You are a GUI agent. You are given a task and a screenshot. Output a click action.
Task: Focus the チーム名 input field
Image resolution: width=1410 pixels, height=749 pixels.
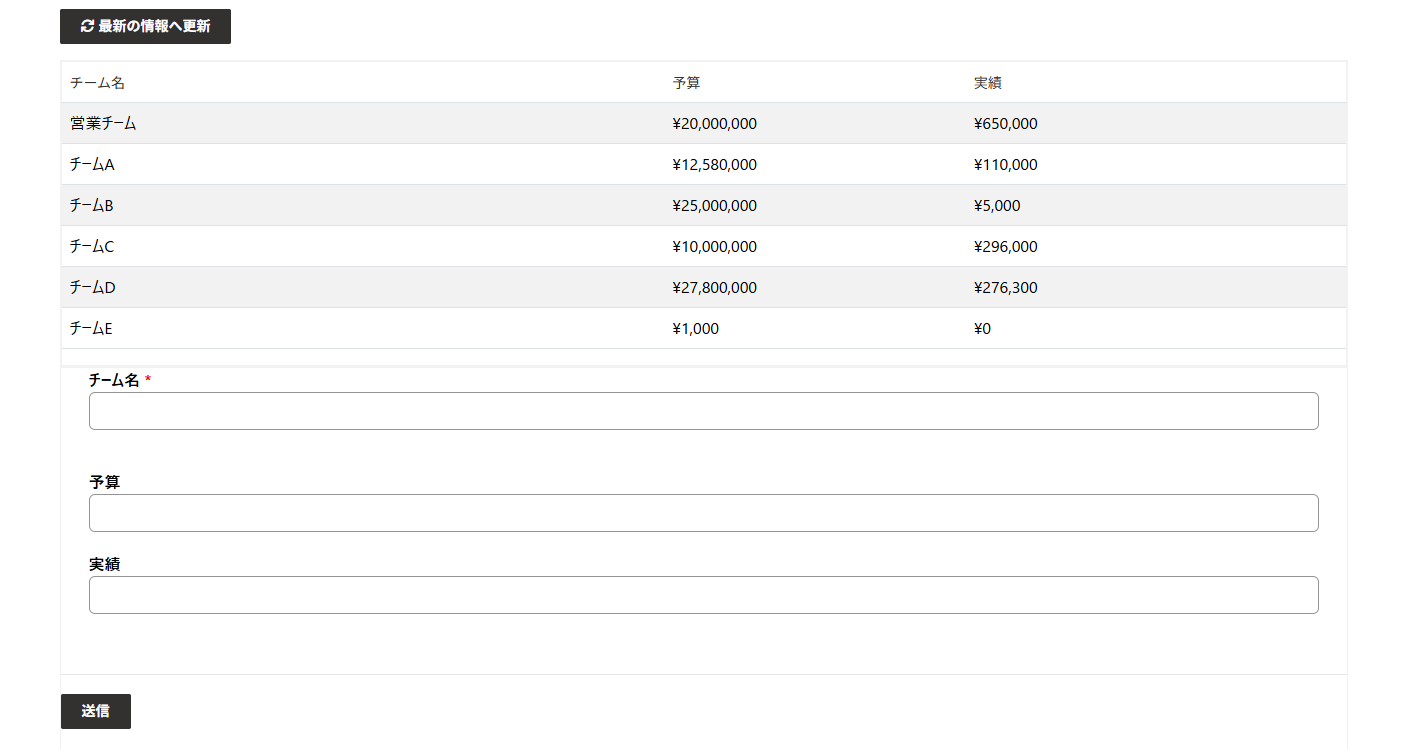[704, 411]
